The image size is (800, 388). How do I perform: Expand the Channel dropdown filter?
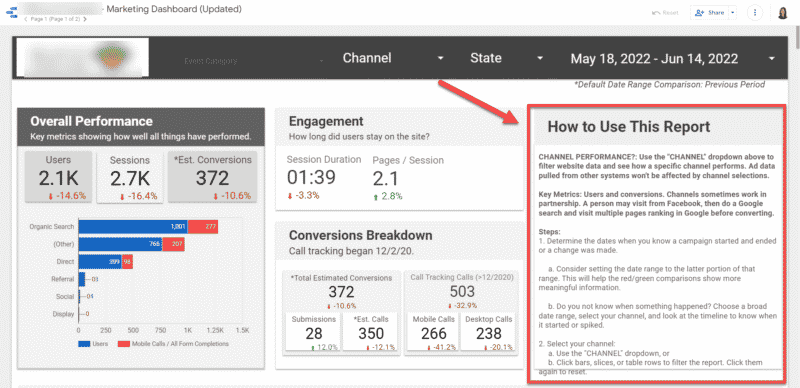393,58
